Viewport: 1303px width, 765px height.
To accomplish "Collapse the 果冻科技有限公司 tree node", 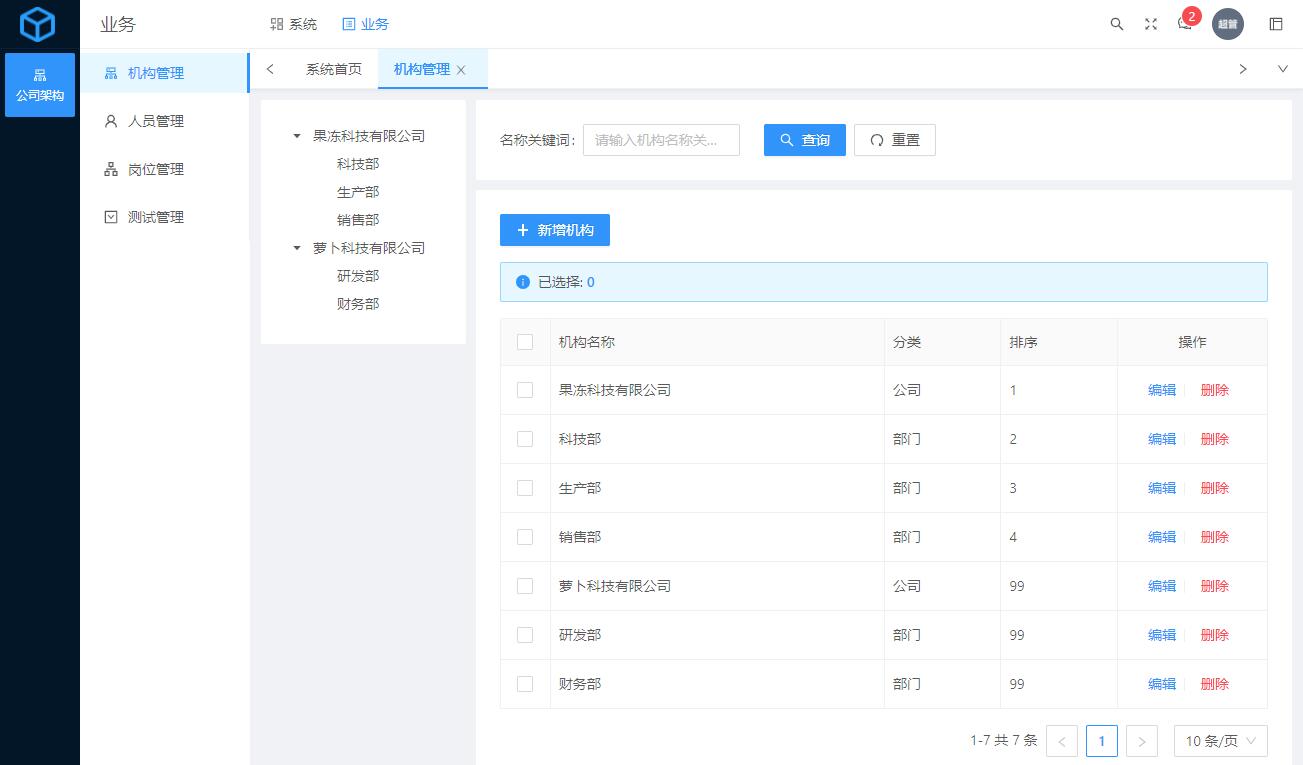I will (294, 135).
